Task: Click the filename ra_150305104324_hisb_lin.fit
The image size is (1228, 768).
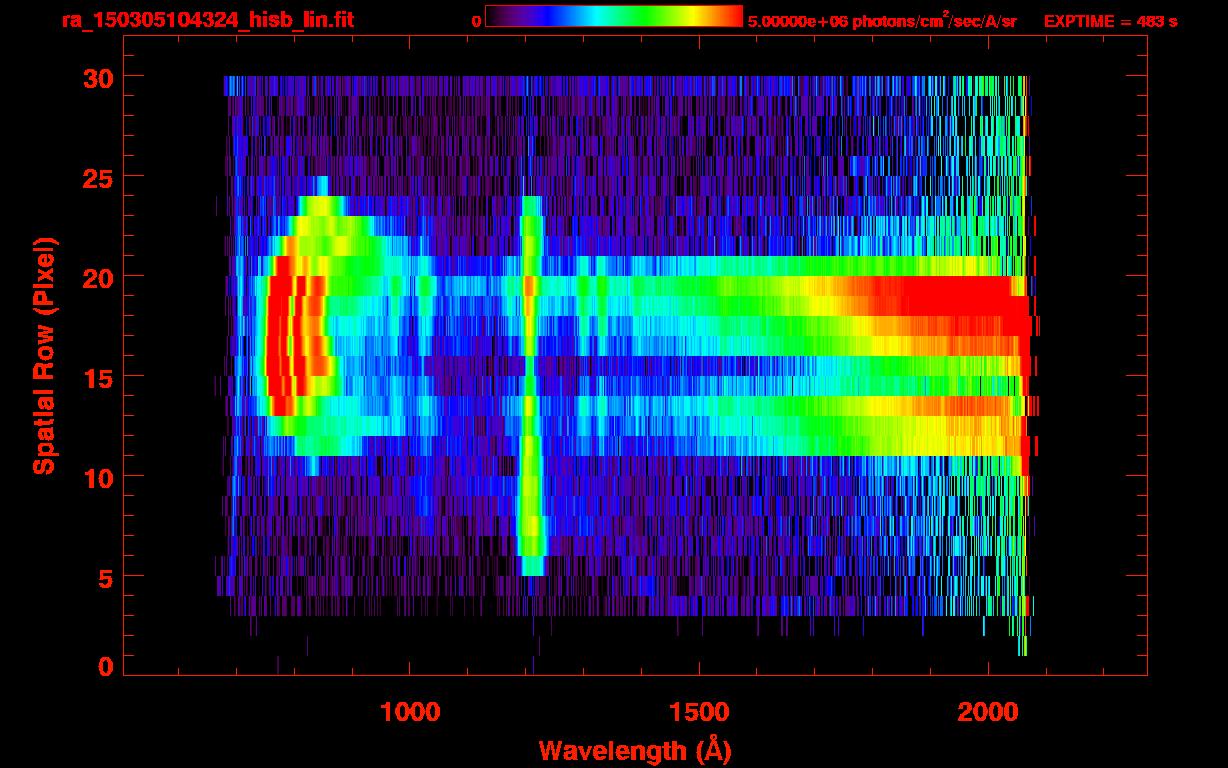Action: (x=207, y=20)
